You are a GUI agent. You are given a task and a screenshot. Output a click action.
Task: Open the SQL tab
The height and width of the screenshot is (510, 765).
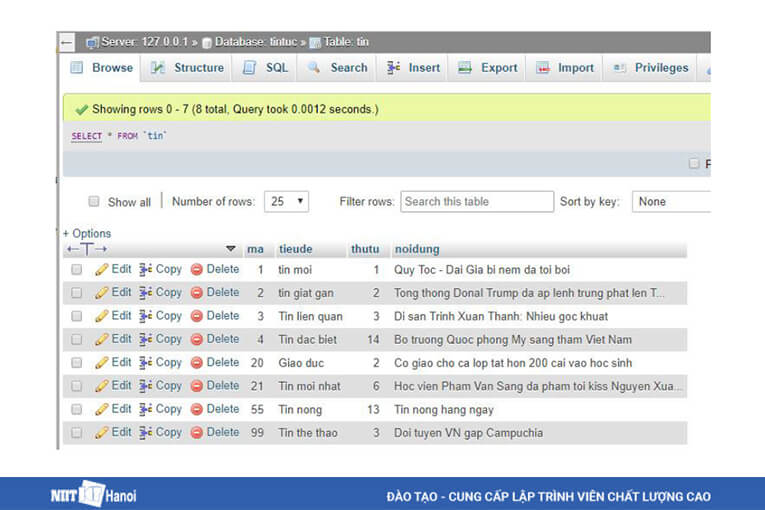pos(266,68)
